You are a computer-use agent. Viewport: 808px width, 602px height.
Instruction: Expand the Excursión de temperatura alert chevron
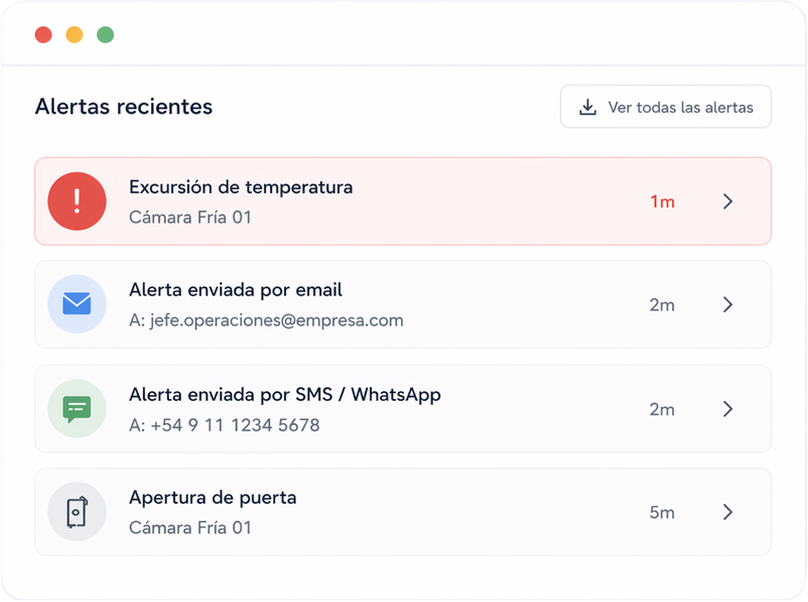tap(728, 201)
